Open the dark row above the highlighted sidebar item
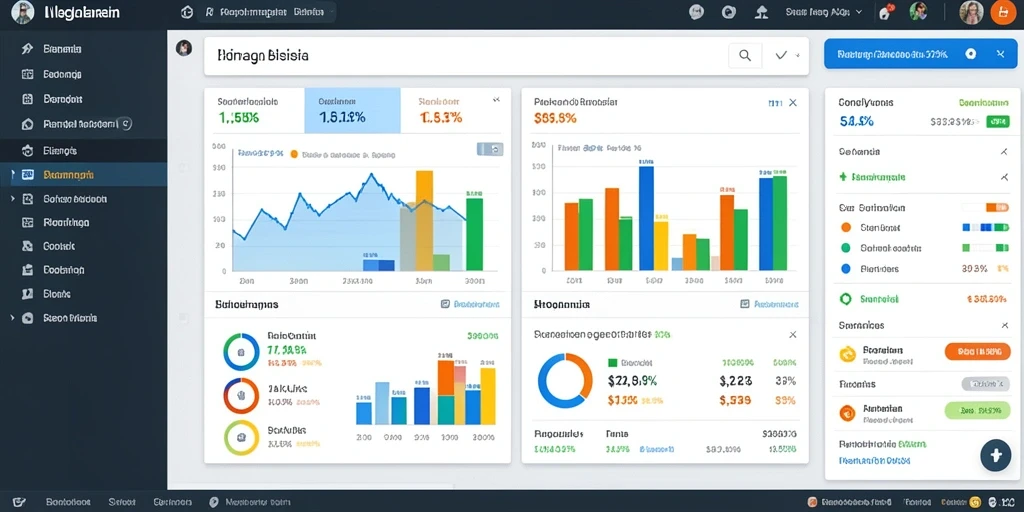Viewport: 1024px width, 512px height. pos(84,150)
